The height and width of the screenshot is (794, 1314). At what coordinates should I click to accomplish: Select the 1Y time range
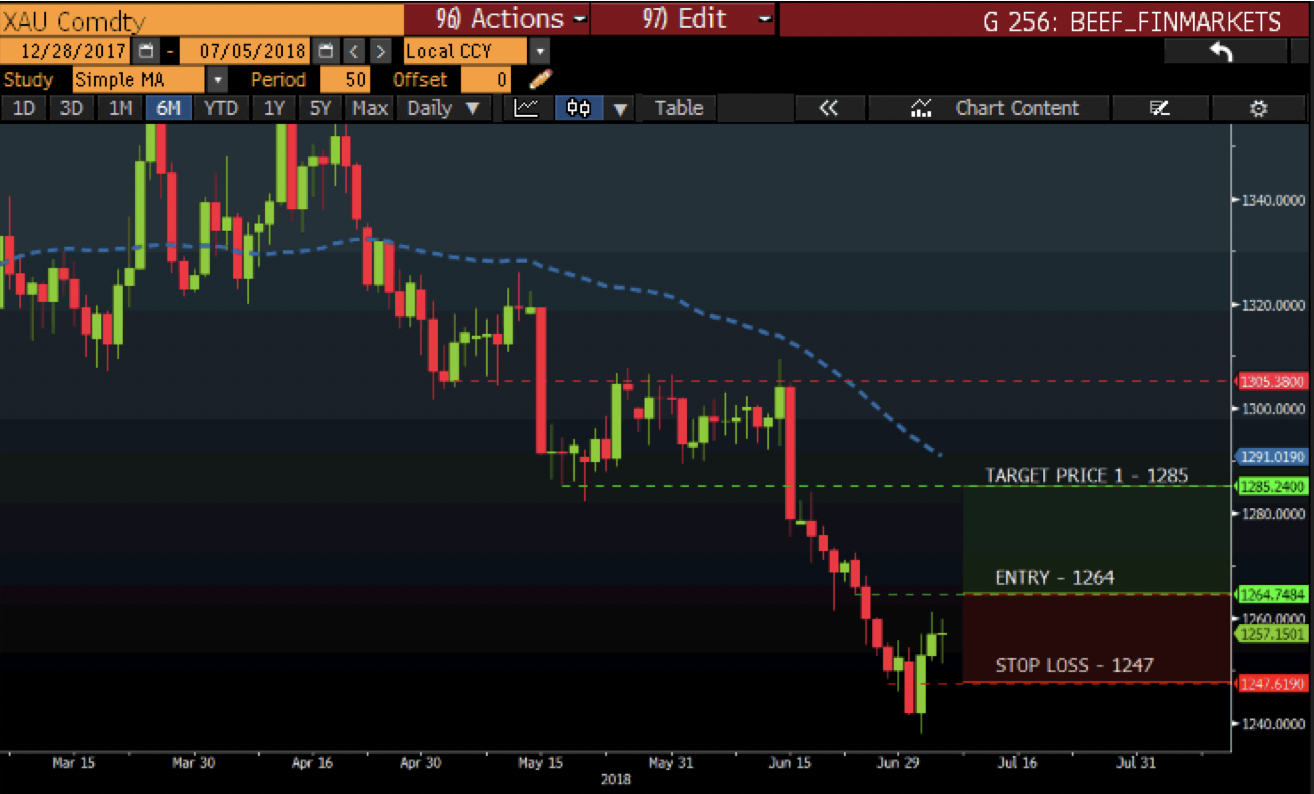click(x=273, y=108)
